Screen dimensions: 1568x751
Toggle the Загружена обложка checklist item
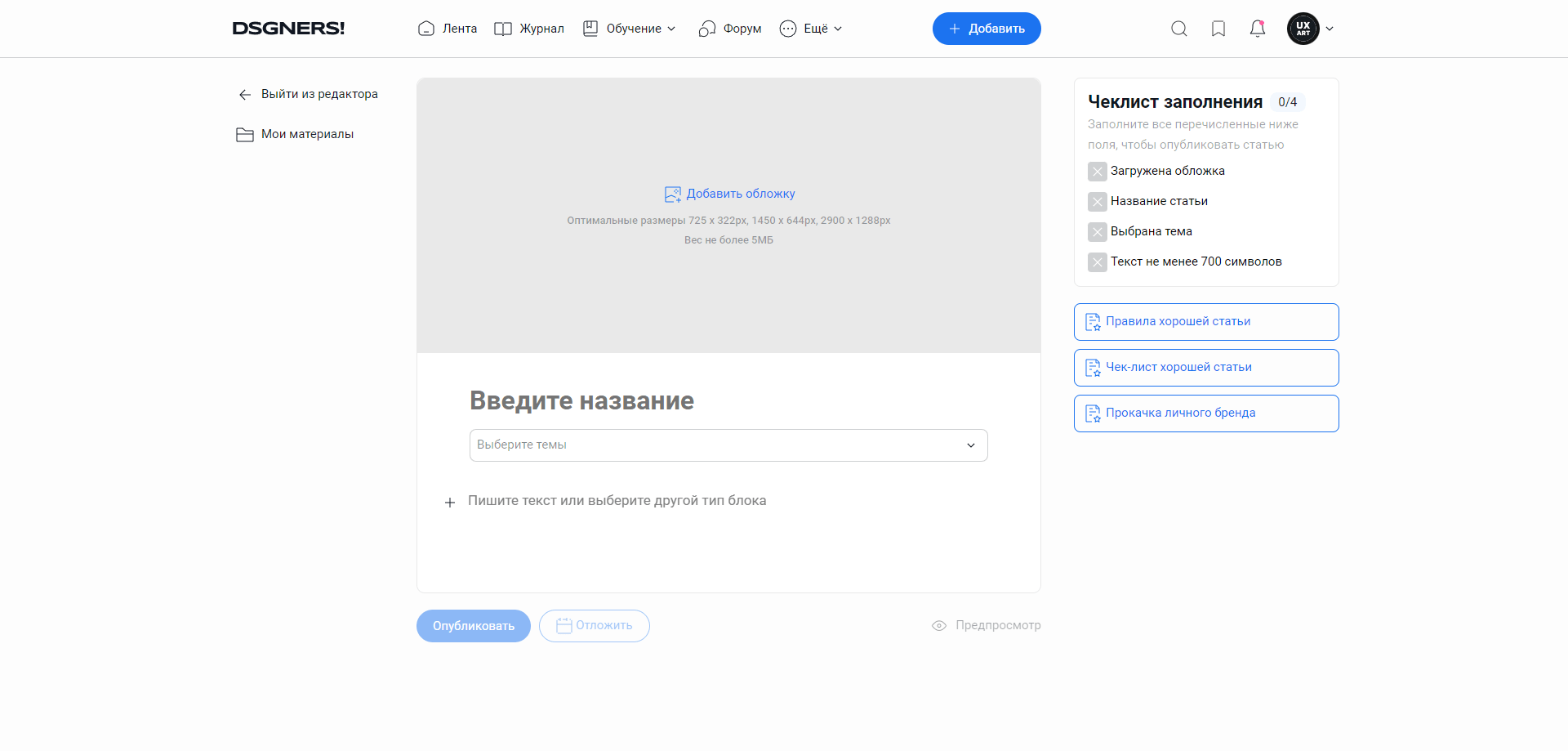click(x=1098, y=171)
